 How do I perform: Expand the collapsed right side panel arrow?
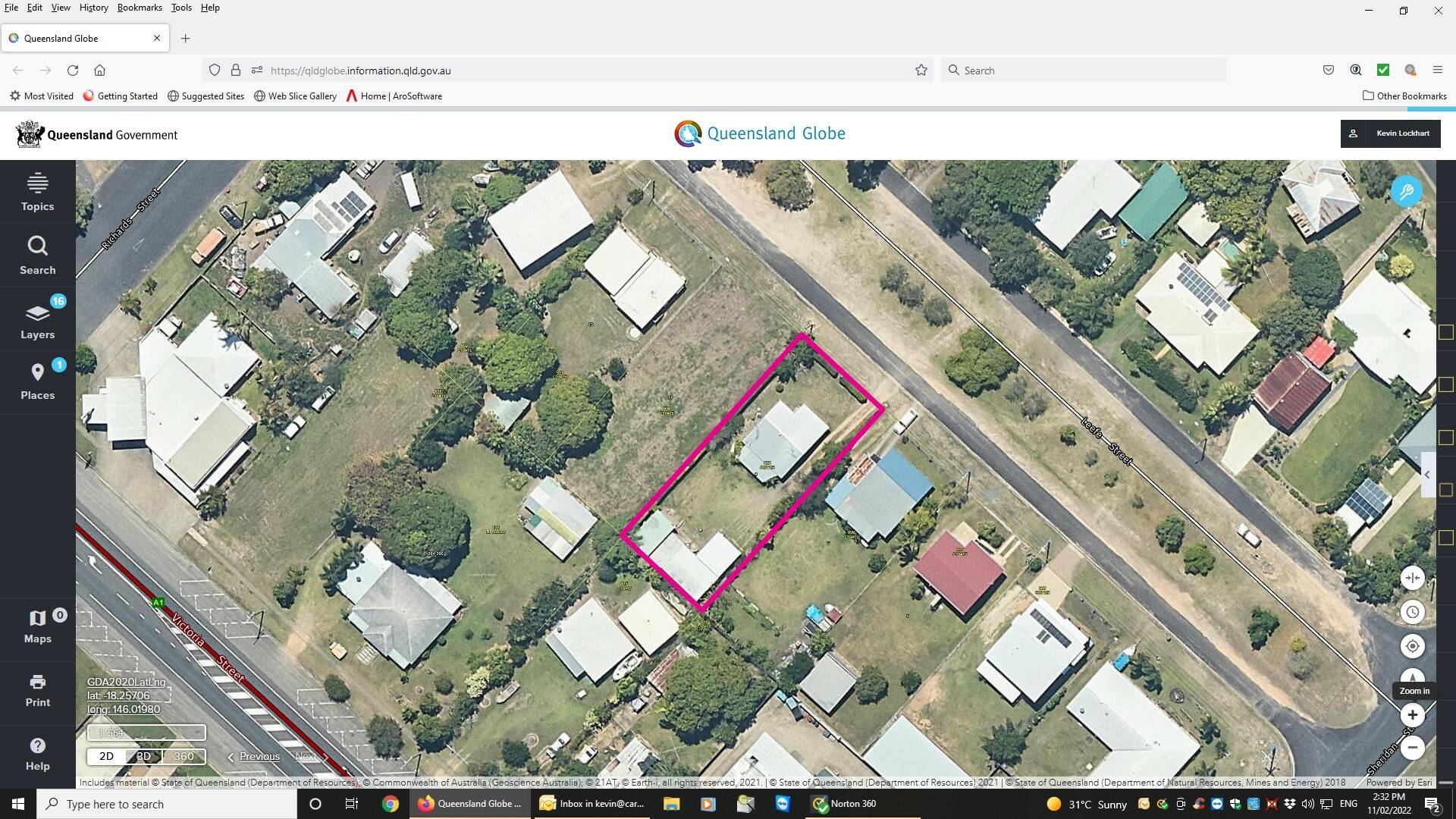[1426, 475]
